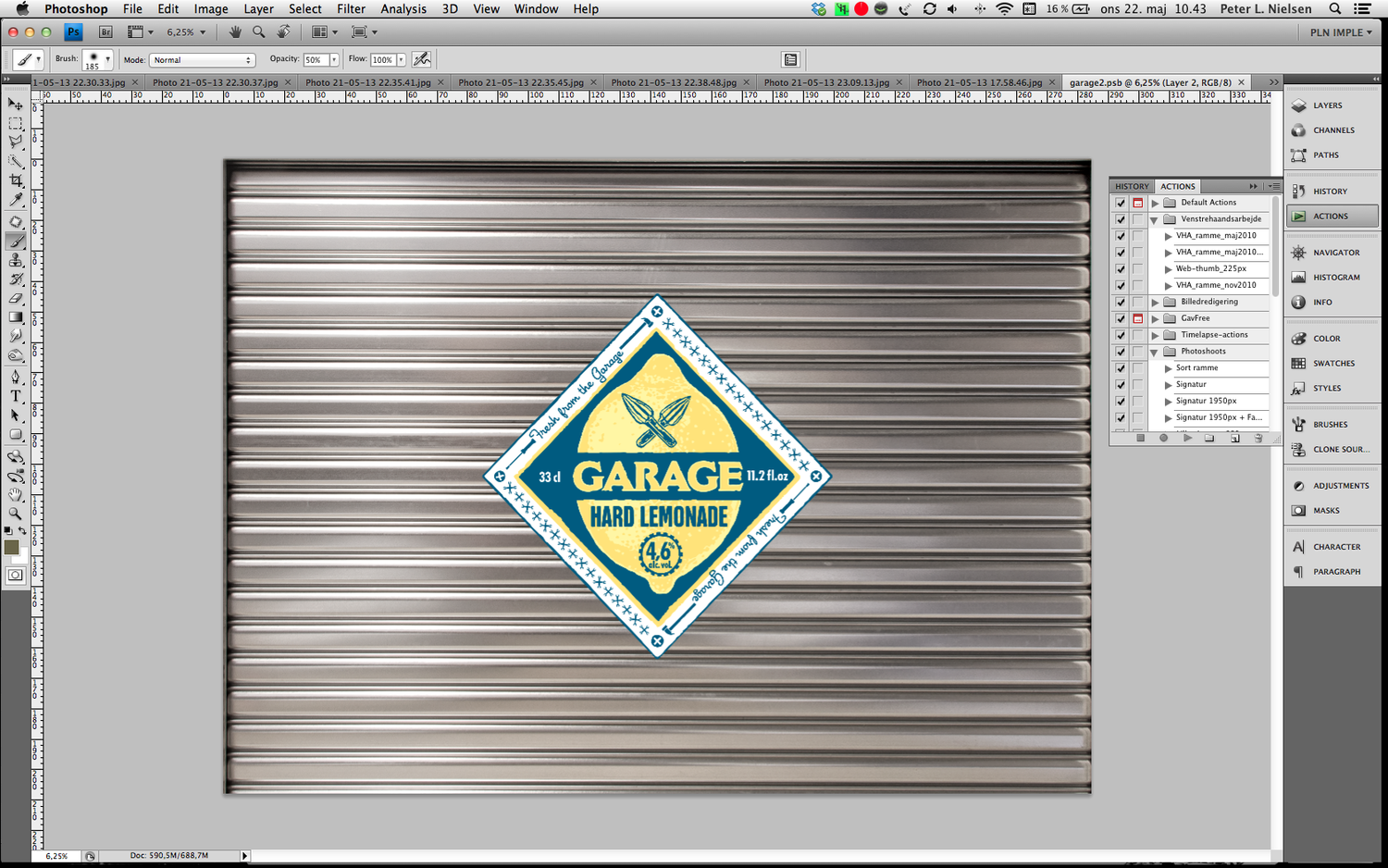Select the Hand tool in the toolbox

[x=16, y=495]
